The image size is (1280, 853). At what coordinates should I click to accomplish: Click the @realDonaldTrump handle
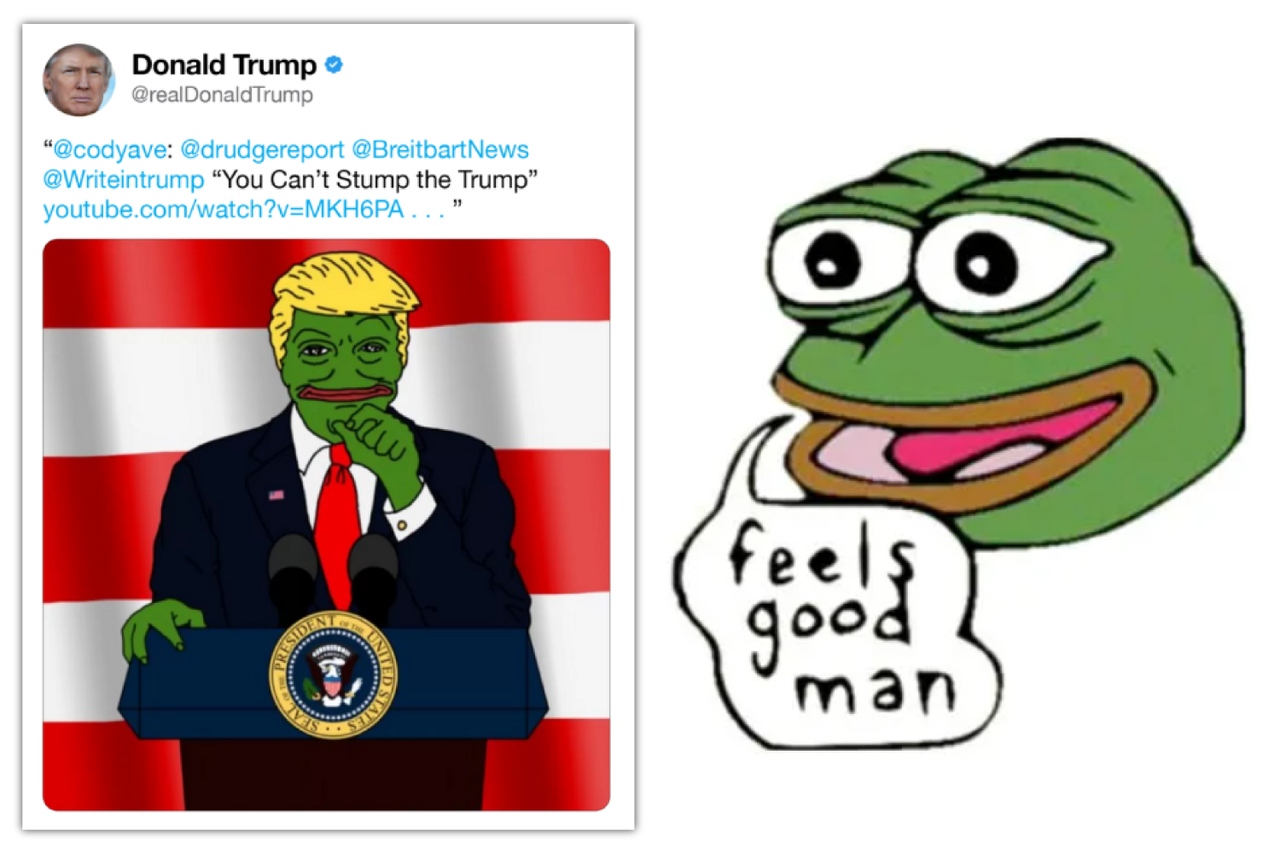point(222,96)
